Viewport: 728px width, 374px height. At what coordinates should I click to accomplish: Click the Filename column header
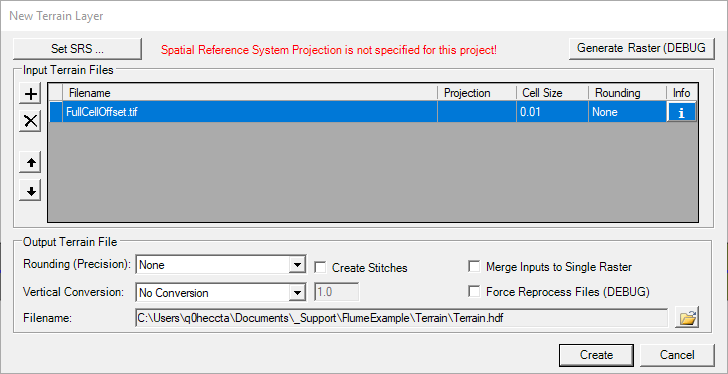pyautogui.click(x=250, y=93)
